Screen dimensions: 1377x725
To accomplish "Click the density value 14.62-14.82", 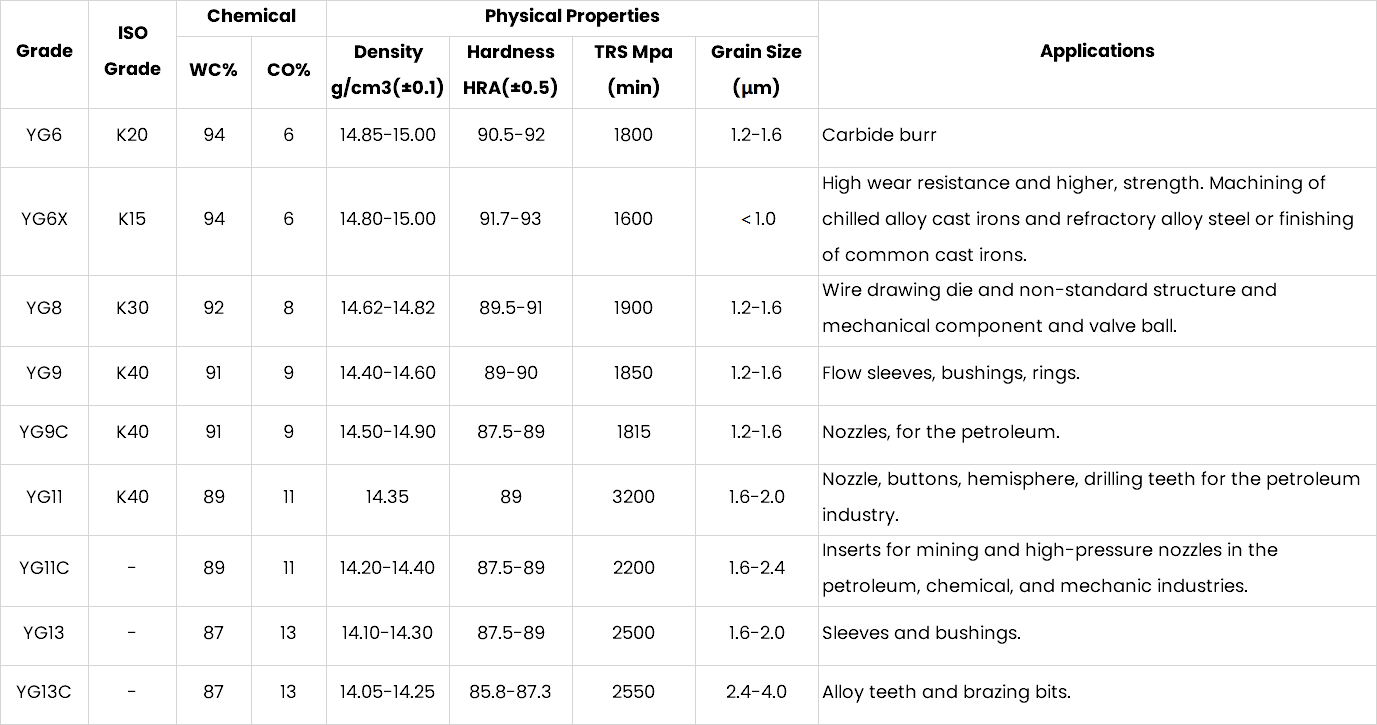I will [x=387, y=308].
